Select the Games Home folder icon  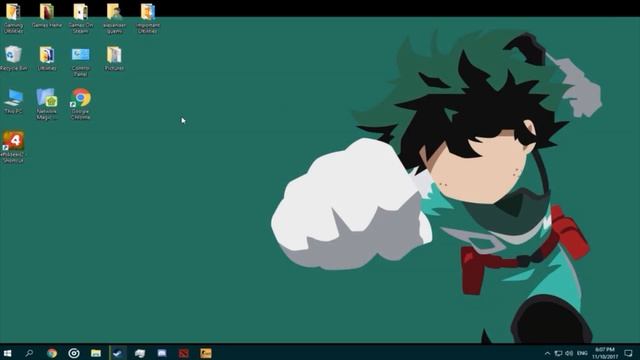click(x=47, y=15)
